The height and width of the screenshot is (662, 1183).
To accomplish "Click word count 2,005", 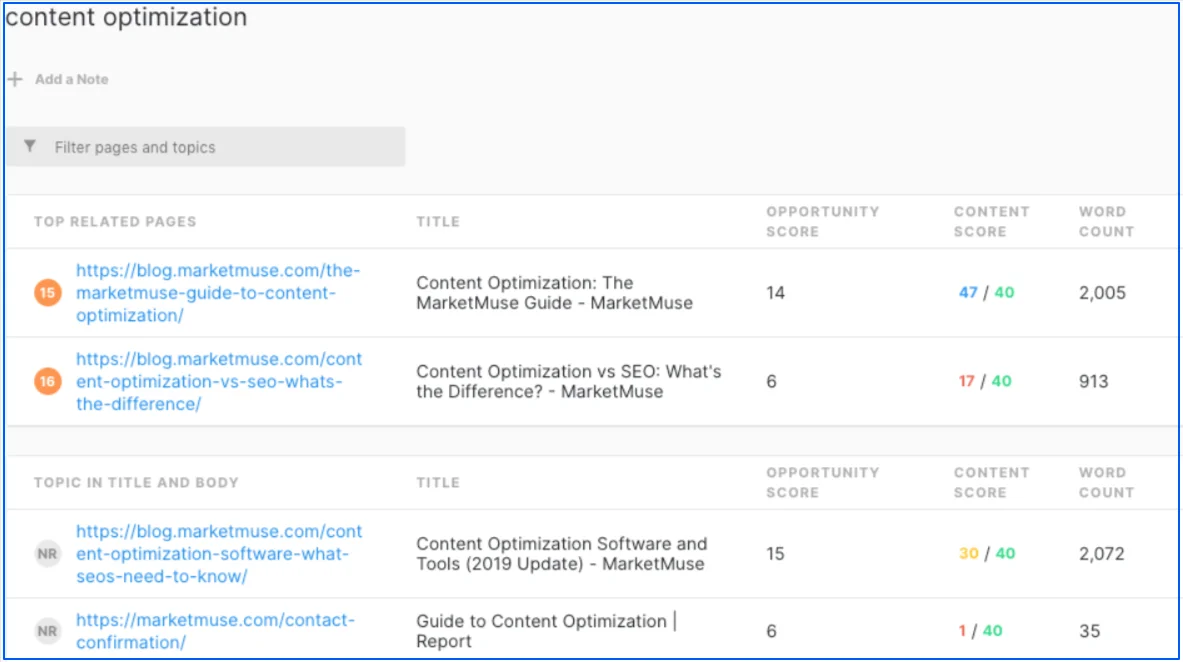I will [1102, 293].
